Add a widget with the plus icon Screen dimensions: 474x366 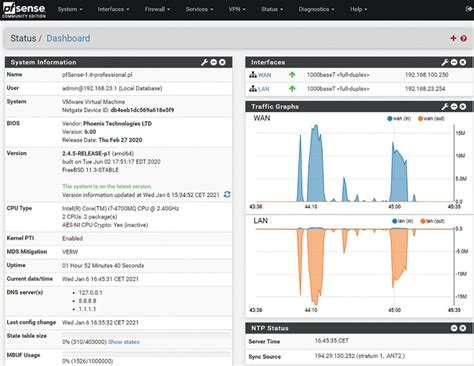click(x=453, y=38)
